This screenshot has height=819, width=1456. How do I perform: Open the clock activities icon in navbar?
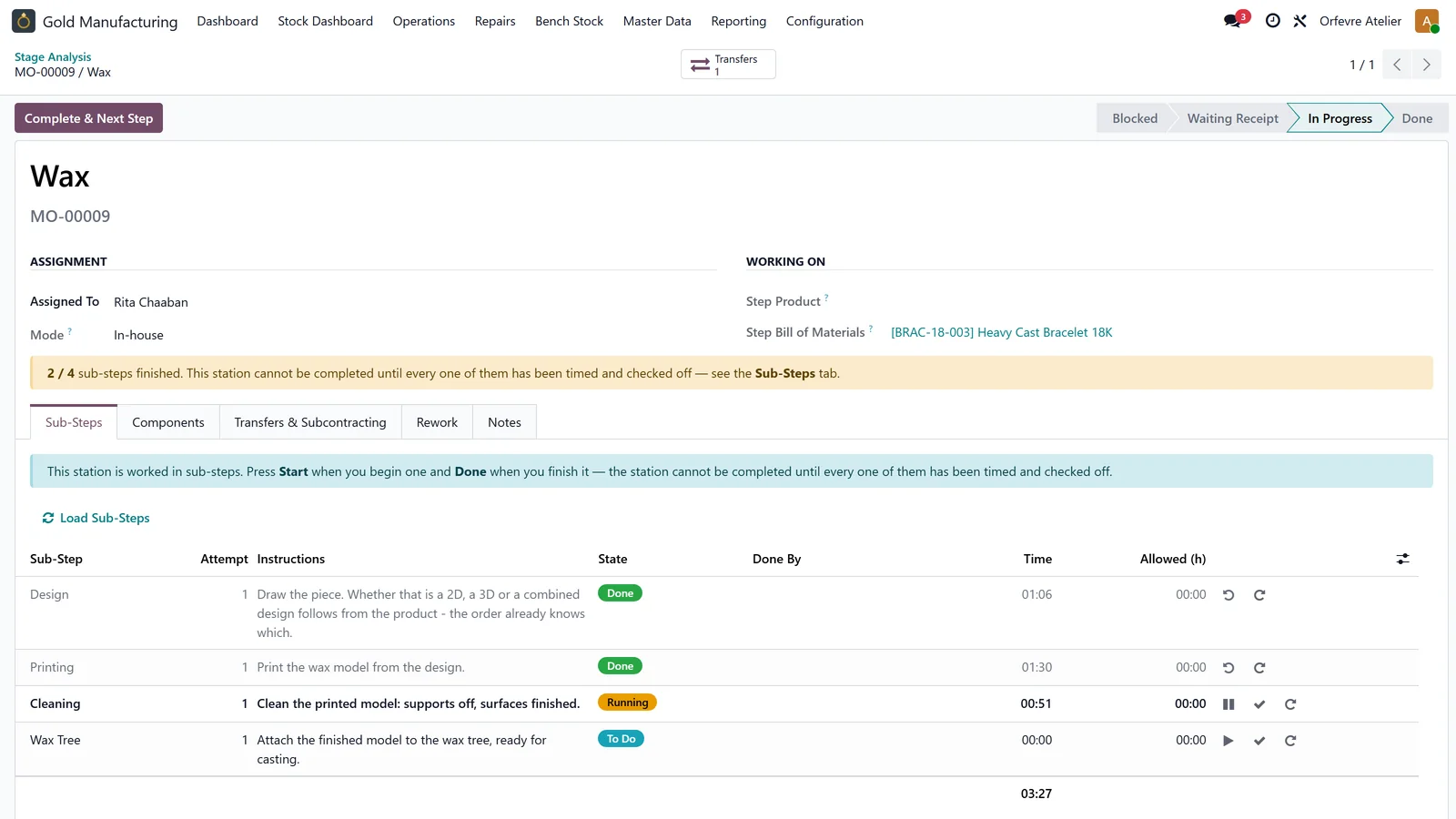(x=1273, y=21)
